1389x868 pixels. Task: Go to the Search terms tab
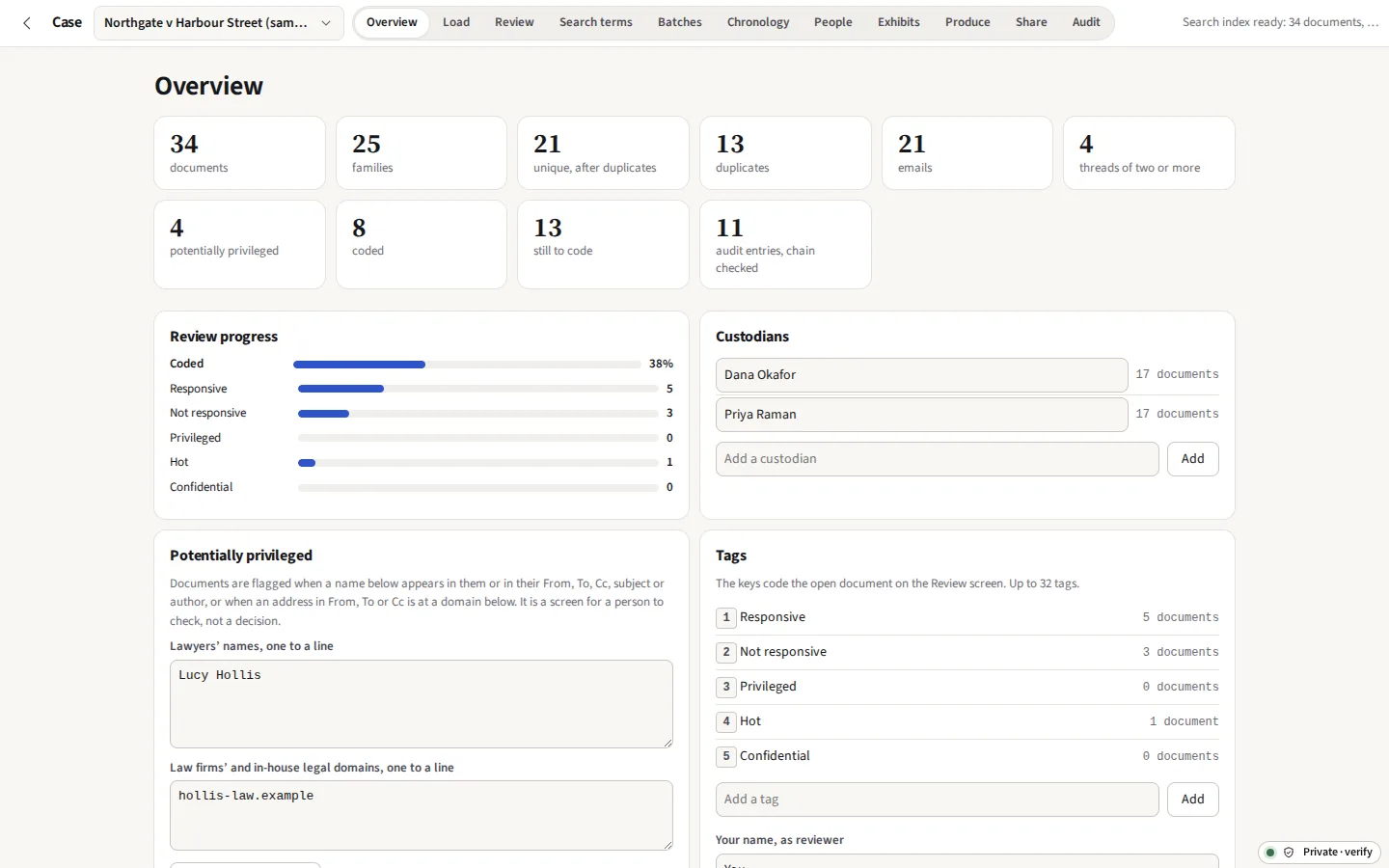tap(596, 22)
